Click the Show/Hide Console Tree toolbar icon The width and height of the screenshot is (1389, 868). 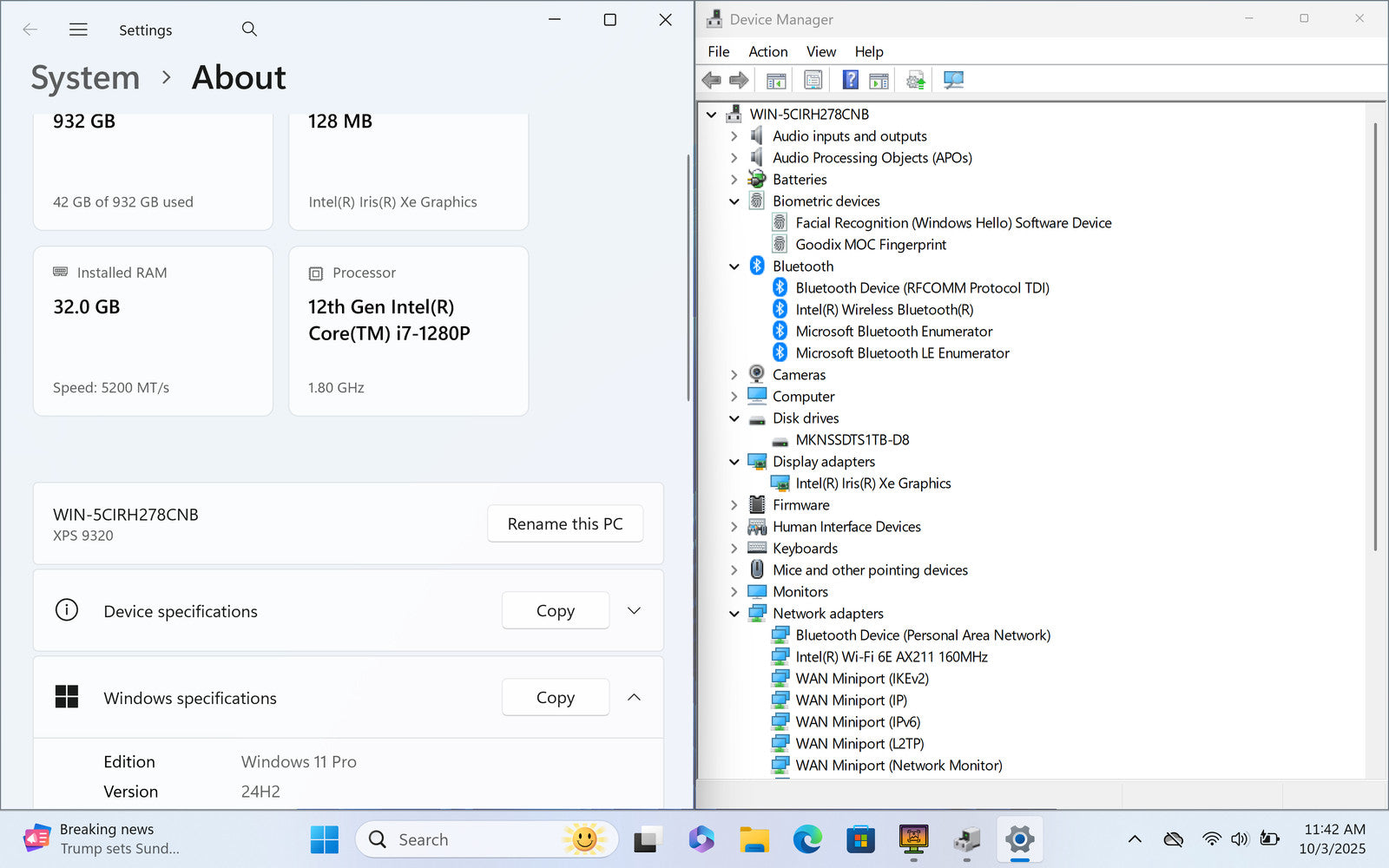776,81
